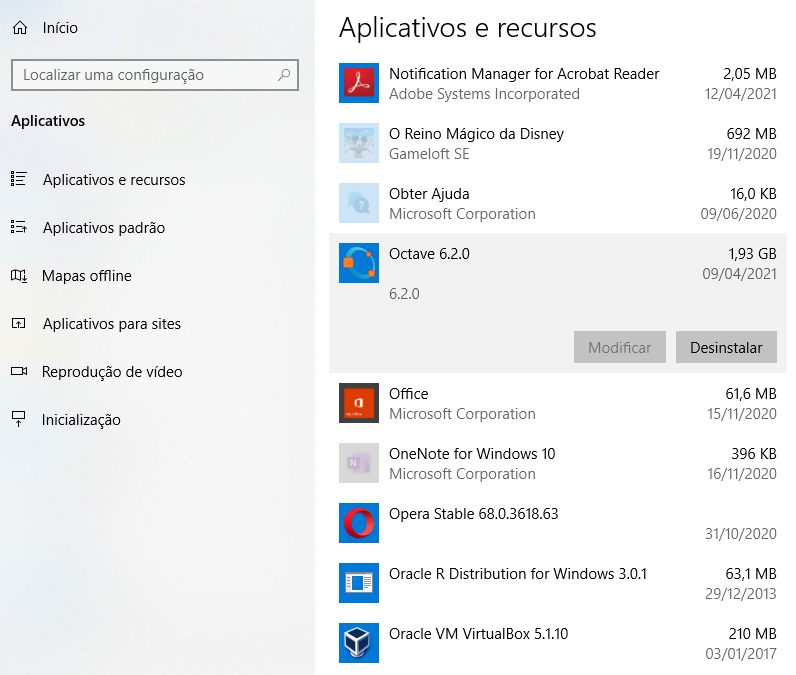Click the disabled Modificar button
The image size is (796, 675).
(619, 347)
